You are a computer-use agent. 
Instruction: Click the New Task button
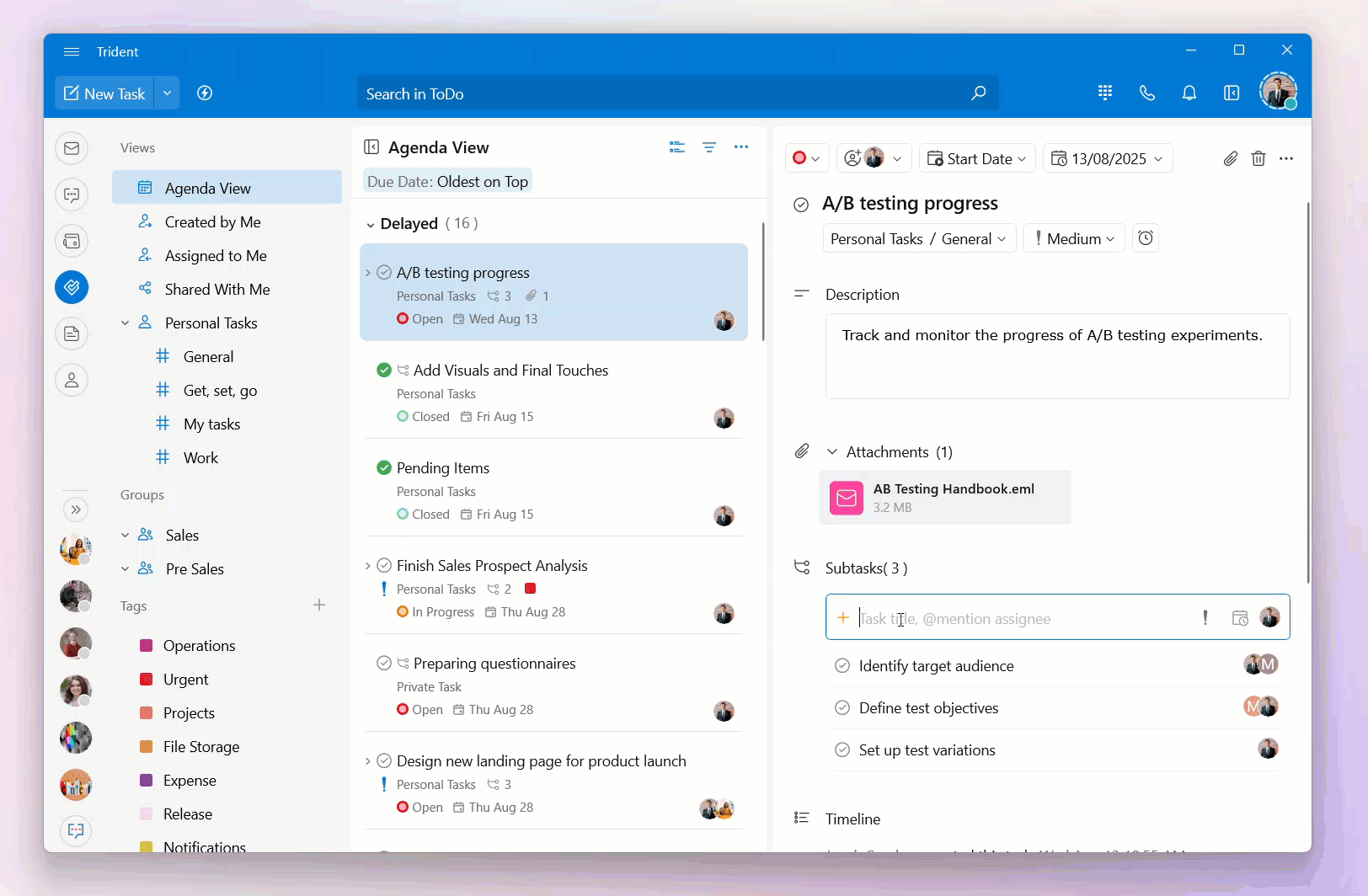105,93
